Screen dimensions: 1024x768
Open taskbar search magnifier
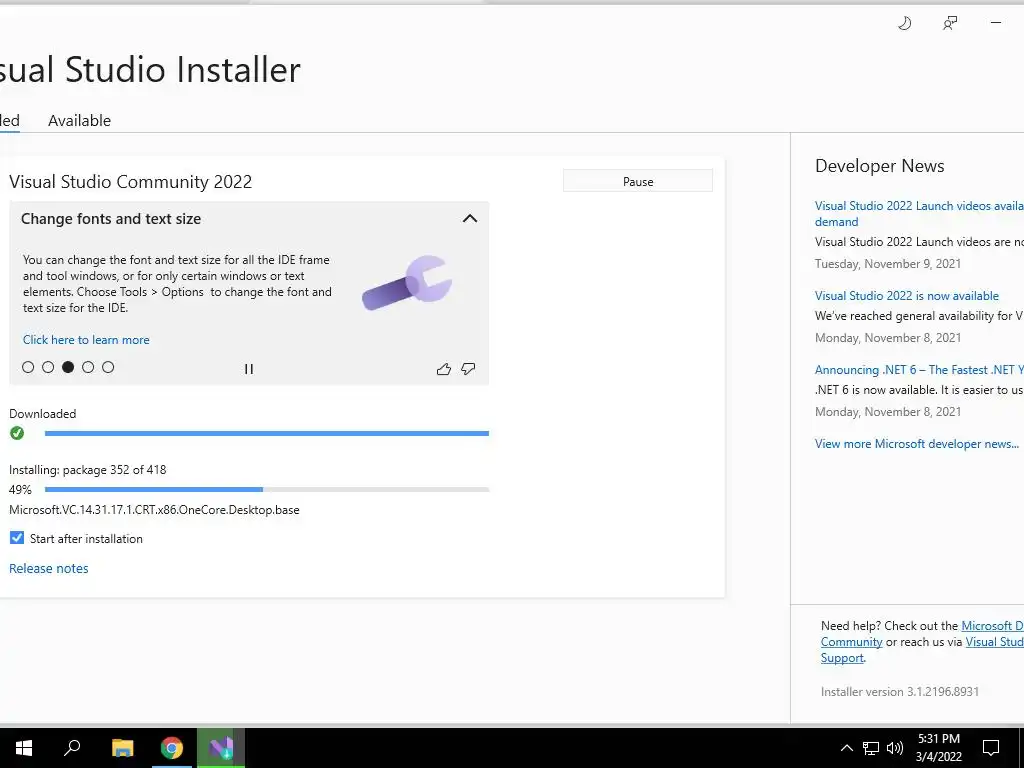(72, 747)
